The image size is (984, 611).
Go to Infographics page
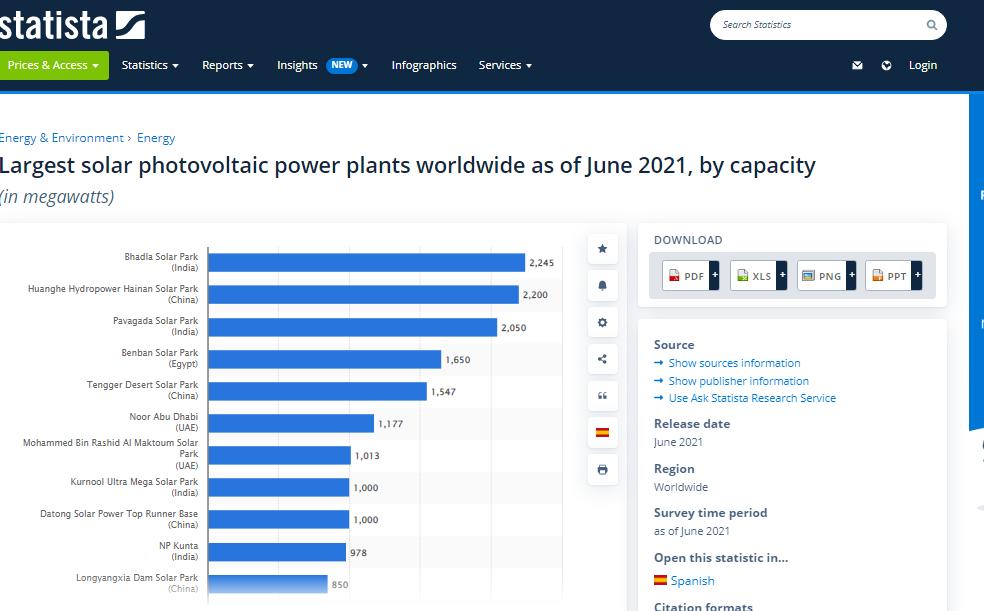tap(424, 66)
